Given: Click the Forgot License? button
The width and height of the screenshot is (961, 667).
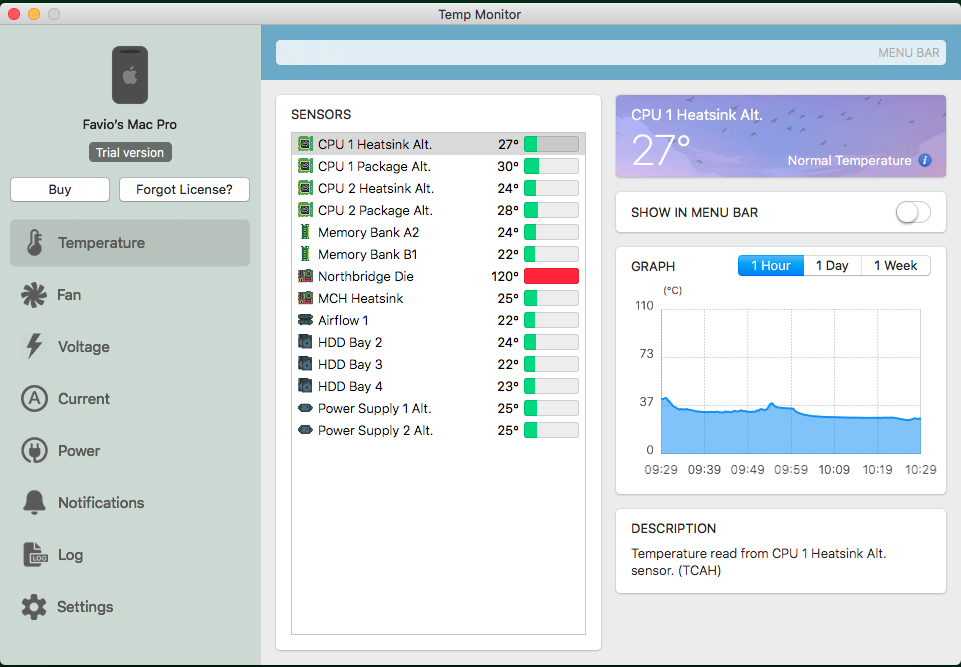Looking at the screenshot, I should (x=184, y=189).
